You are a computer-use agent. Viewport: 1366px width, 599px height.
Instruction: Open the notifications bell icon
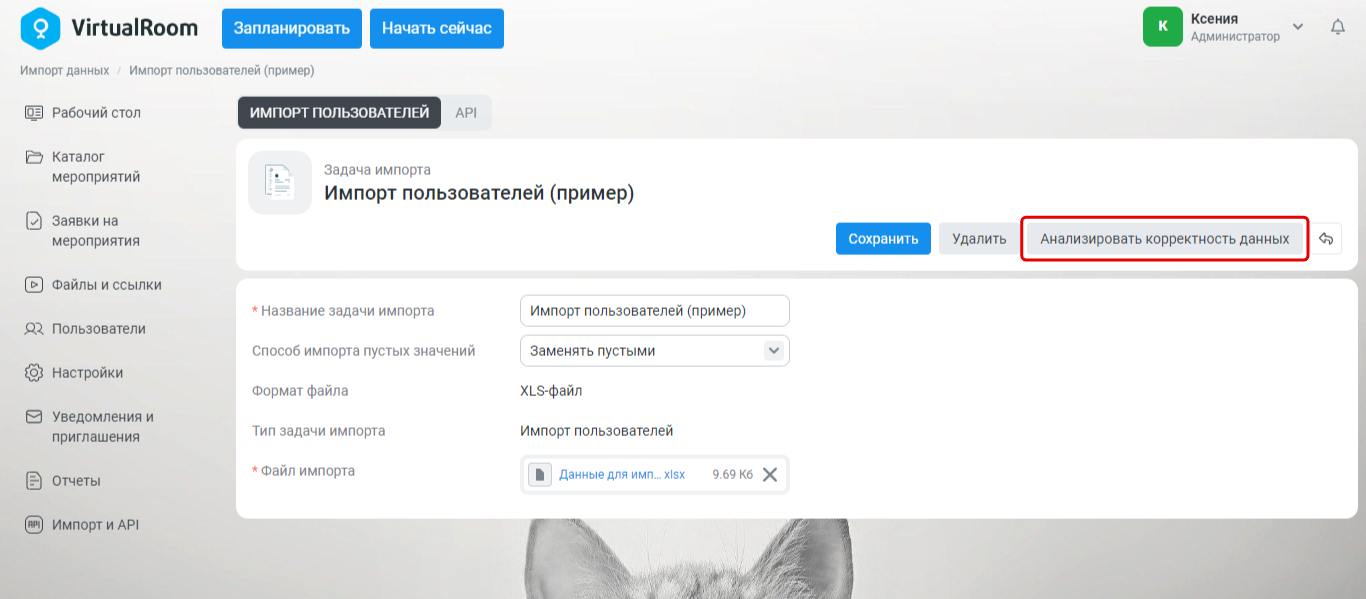[1338, 27]
